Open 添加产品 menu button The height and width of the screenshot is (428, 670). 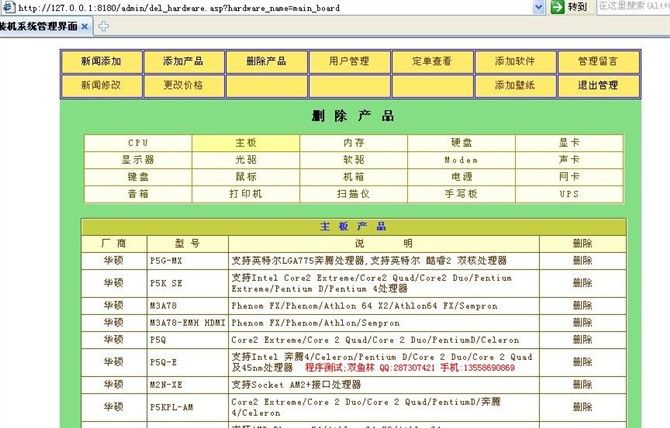183,62
